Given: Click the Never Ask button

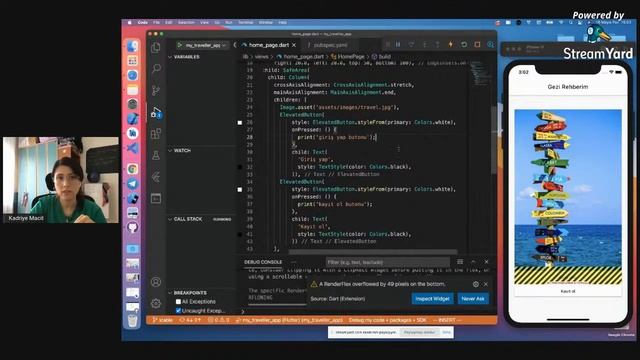Looking at the screenshot, I should tap(473, 299).
